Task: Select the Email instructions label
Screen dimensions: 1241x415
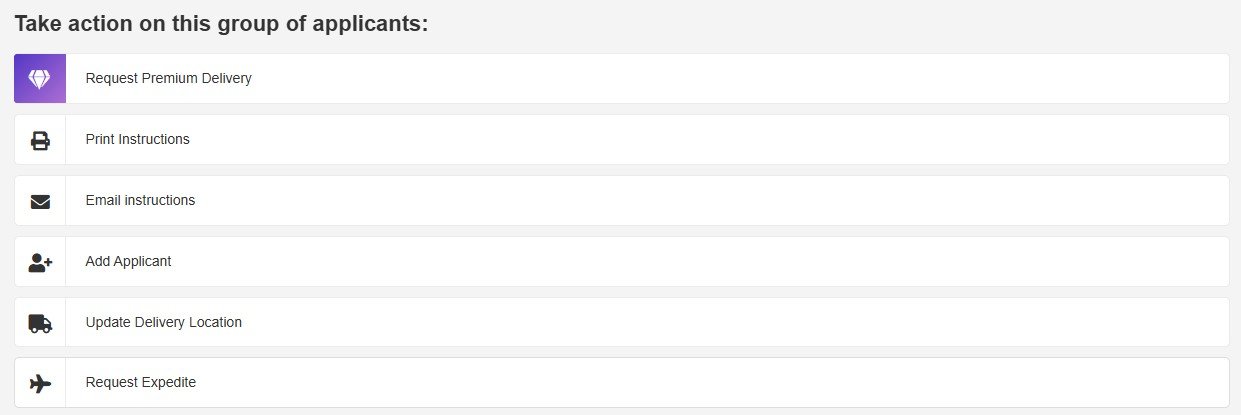Action: [140, 200]
